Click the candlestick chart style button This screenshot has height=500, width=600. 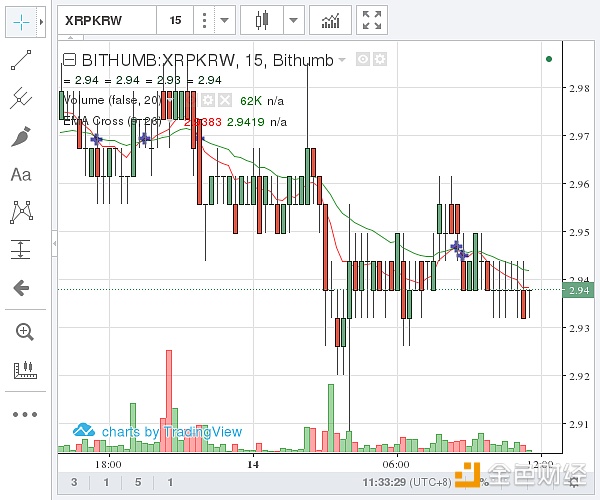[262, 20]
